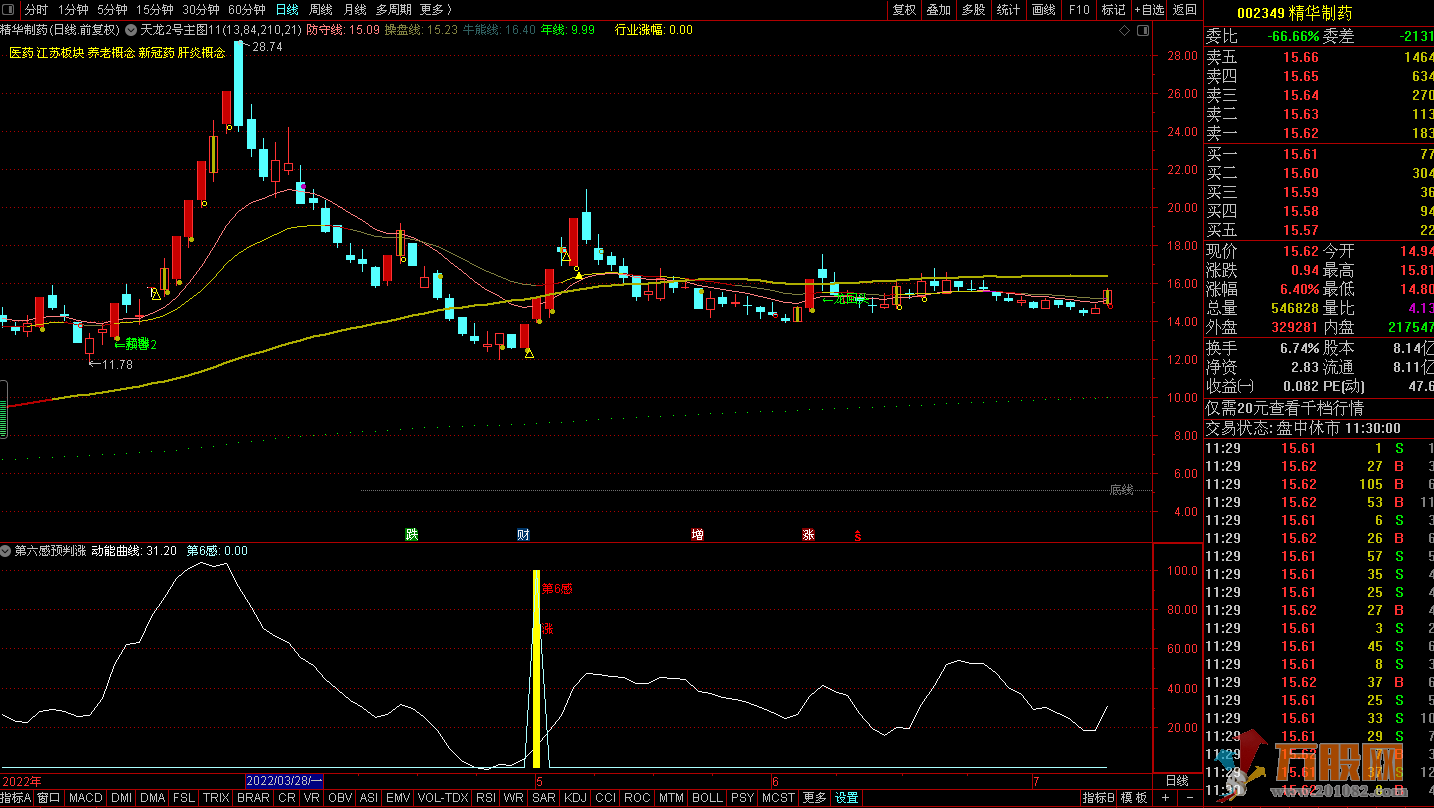Switch indicator to PSY
The width and height of the screenshot is (1434, 808).
[742, 798]
